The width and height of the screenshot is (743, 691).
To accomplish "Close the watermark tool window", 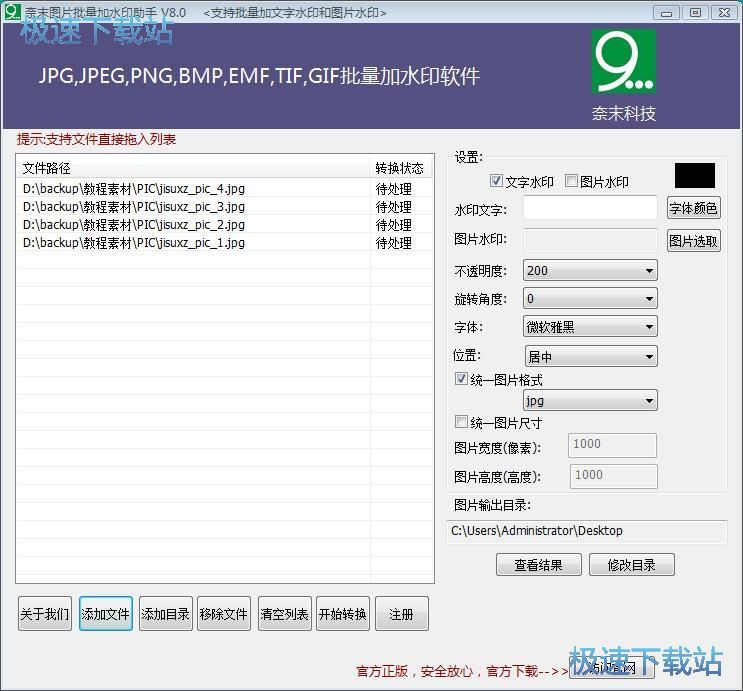I will (724, 12).
